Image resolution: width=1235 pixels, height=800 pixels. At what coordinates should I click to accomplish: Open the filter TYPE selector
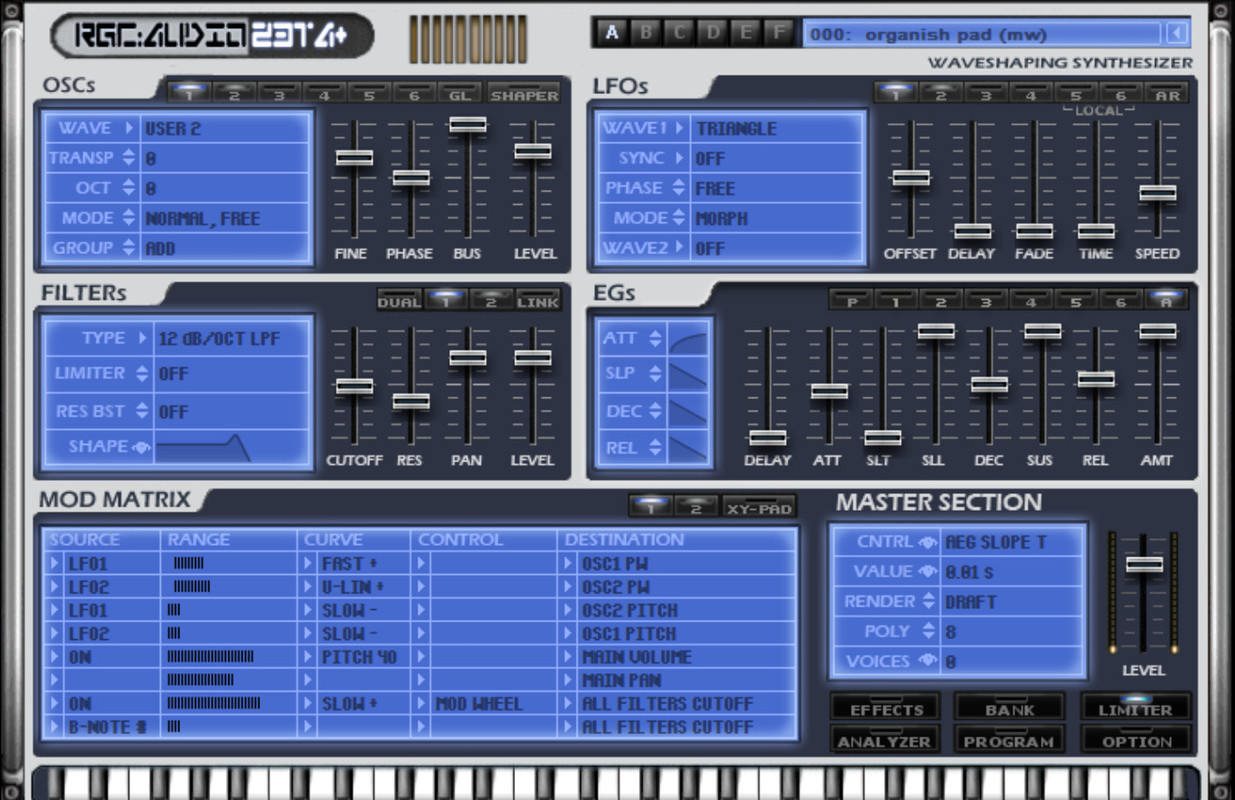coord(143,338)
